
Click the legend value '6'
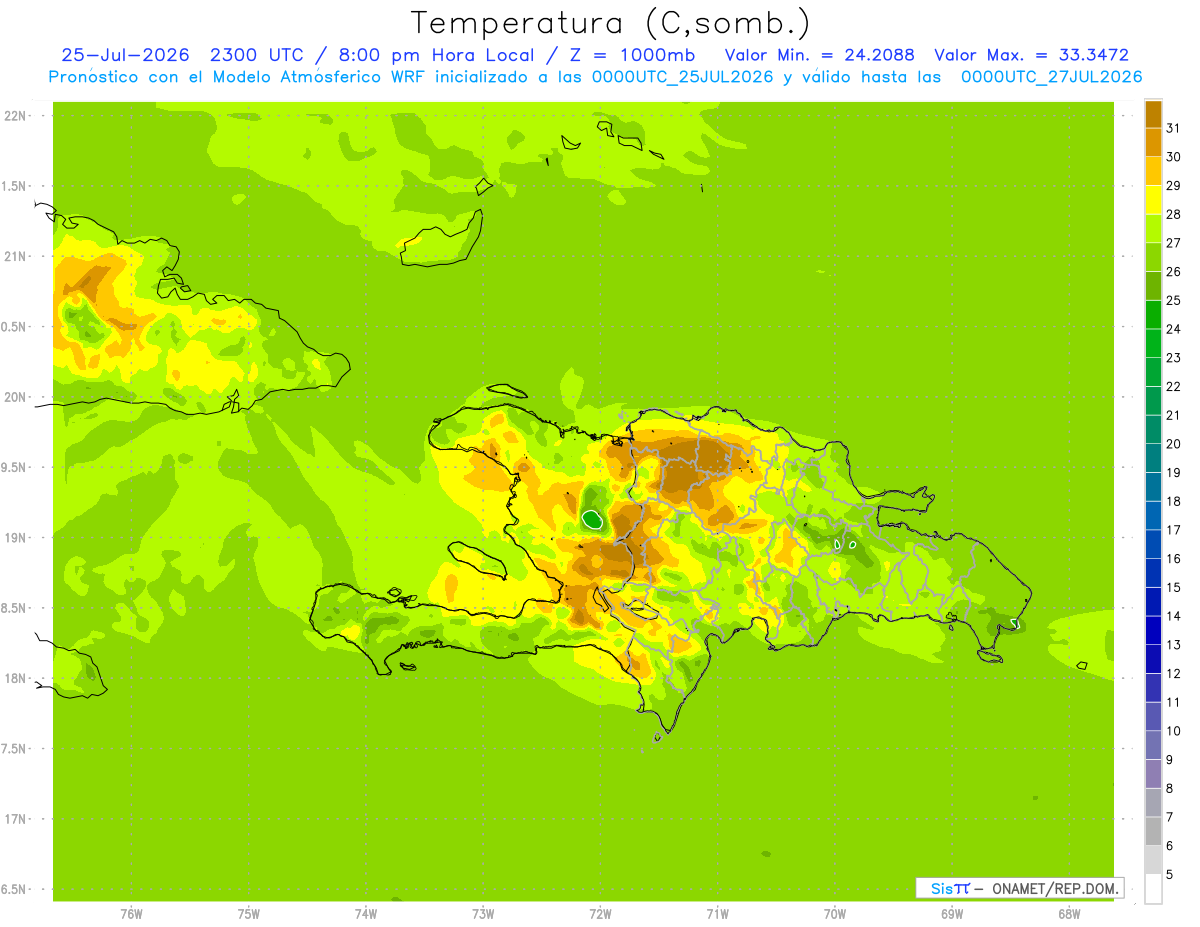coord(1170,846)
